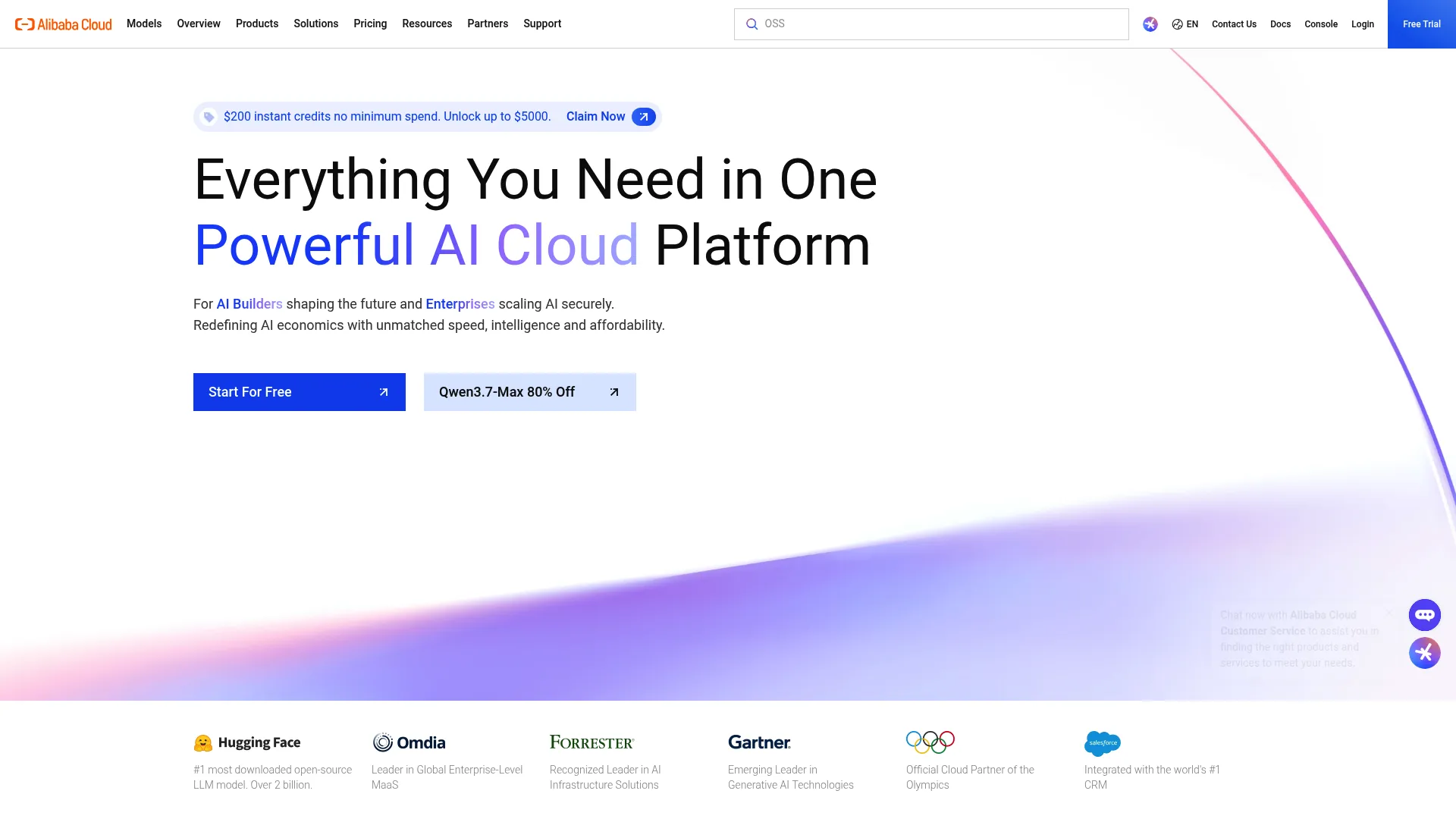
Task: Expand the Solutions menu
Action: tap(316, 24)
